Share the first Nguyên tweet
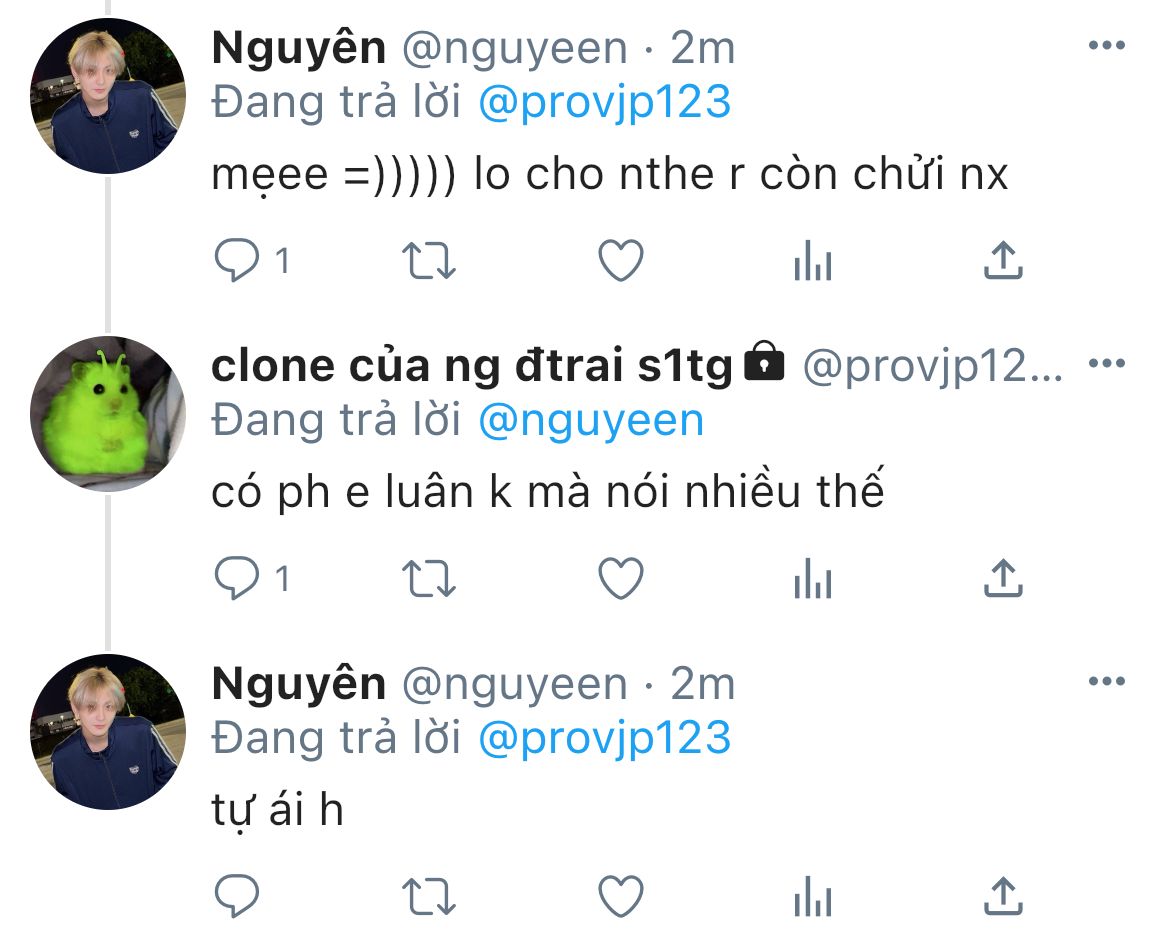 tap(1003, 261)
